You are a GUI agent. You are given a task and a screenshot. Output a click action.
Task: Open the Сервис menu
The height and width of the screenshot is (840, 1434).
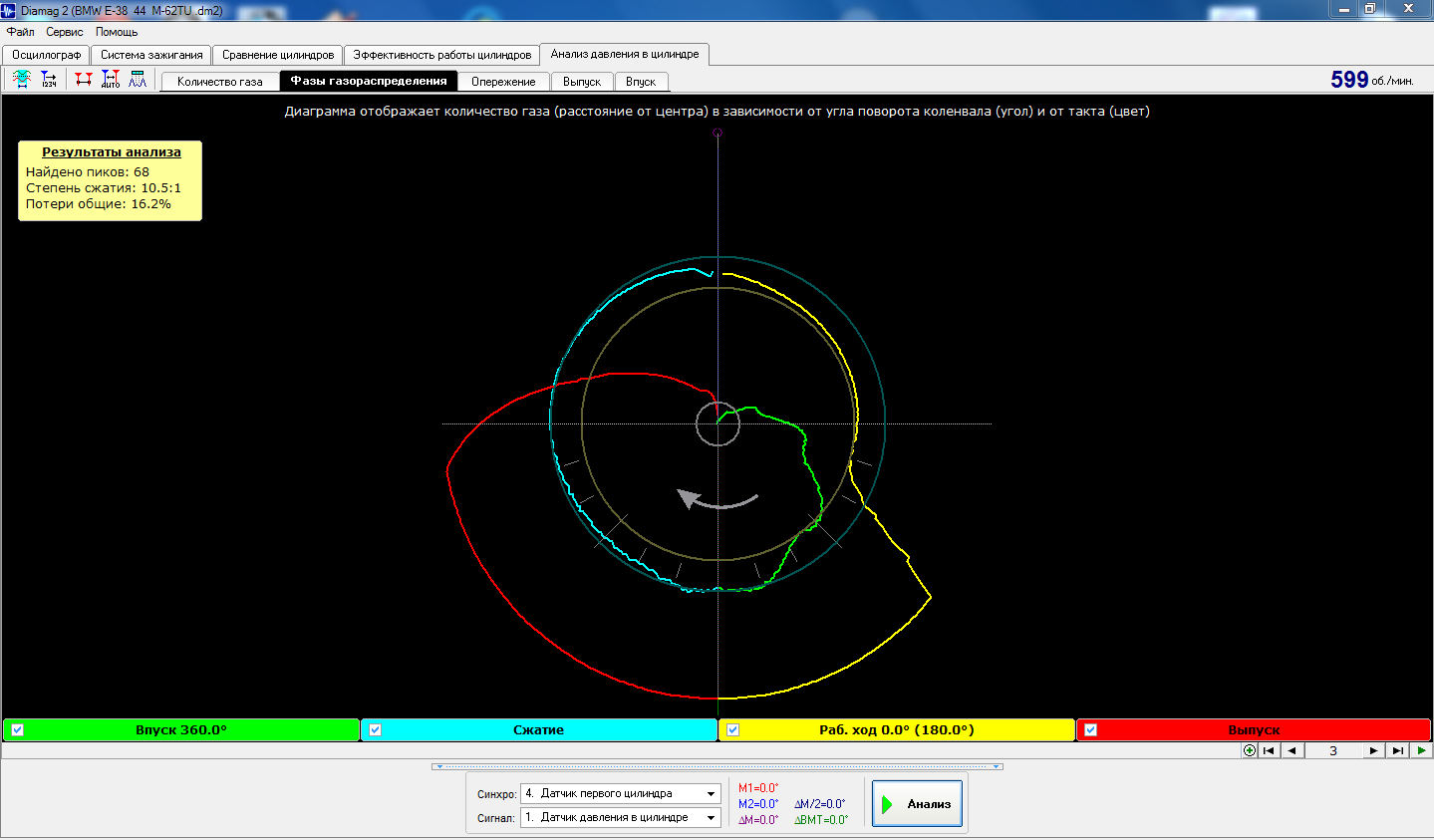coord(65,32)
